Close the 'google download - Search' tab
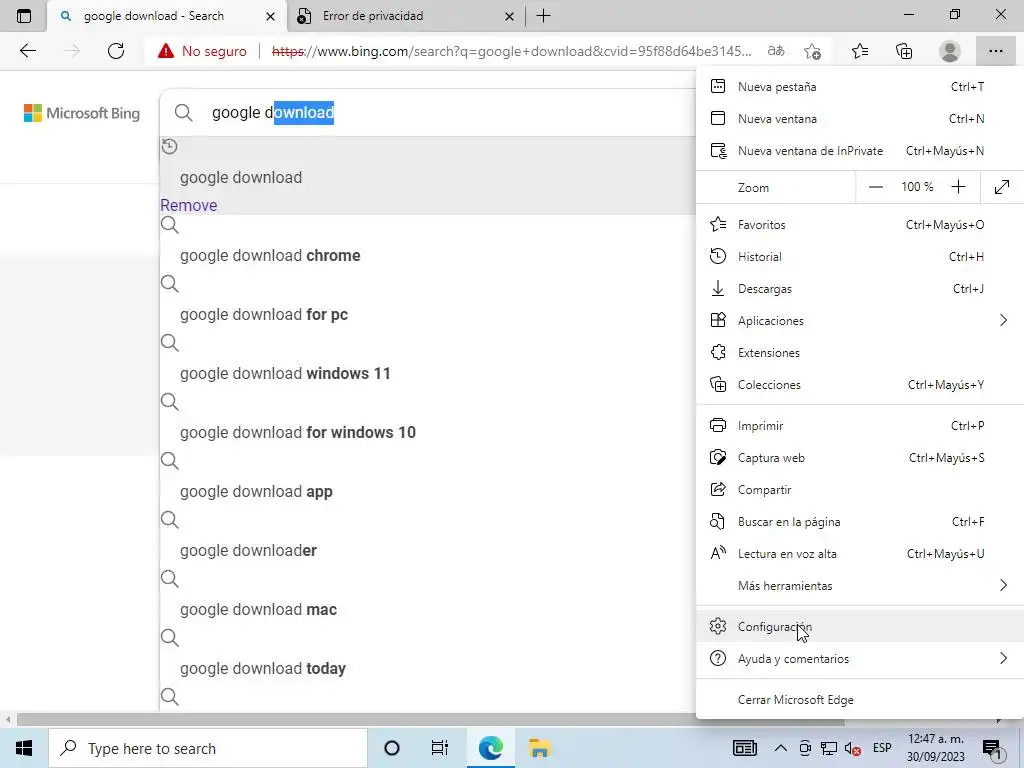This screenshot has width=1024, height=768. pyautogui.click(x=270, y=16)
